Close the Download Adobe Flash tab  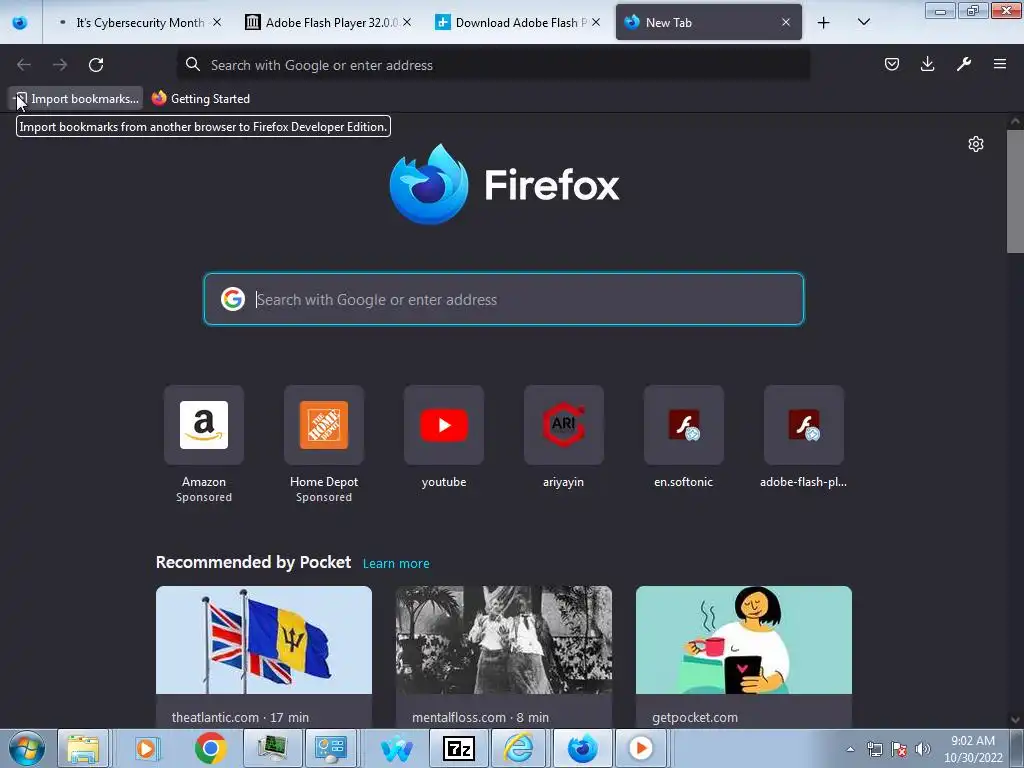(x=596, y=22)
